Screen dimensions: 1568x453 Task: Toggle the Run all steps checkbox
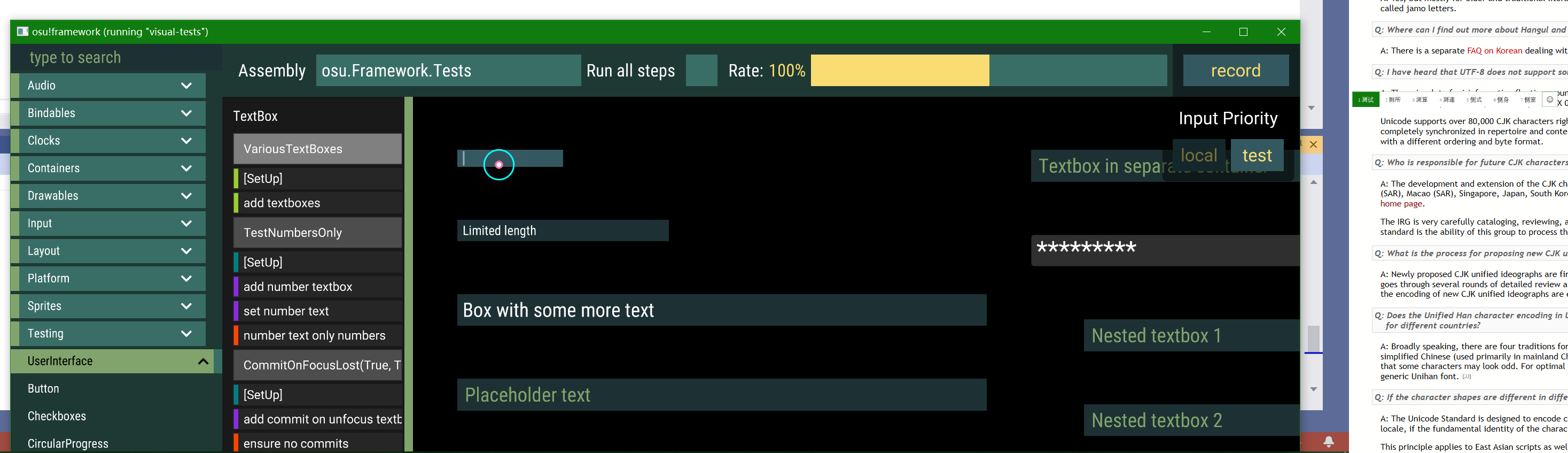(701, 70)
